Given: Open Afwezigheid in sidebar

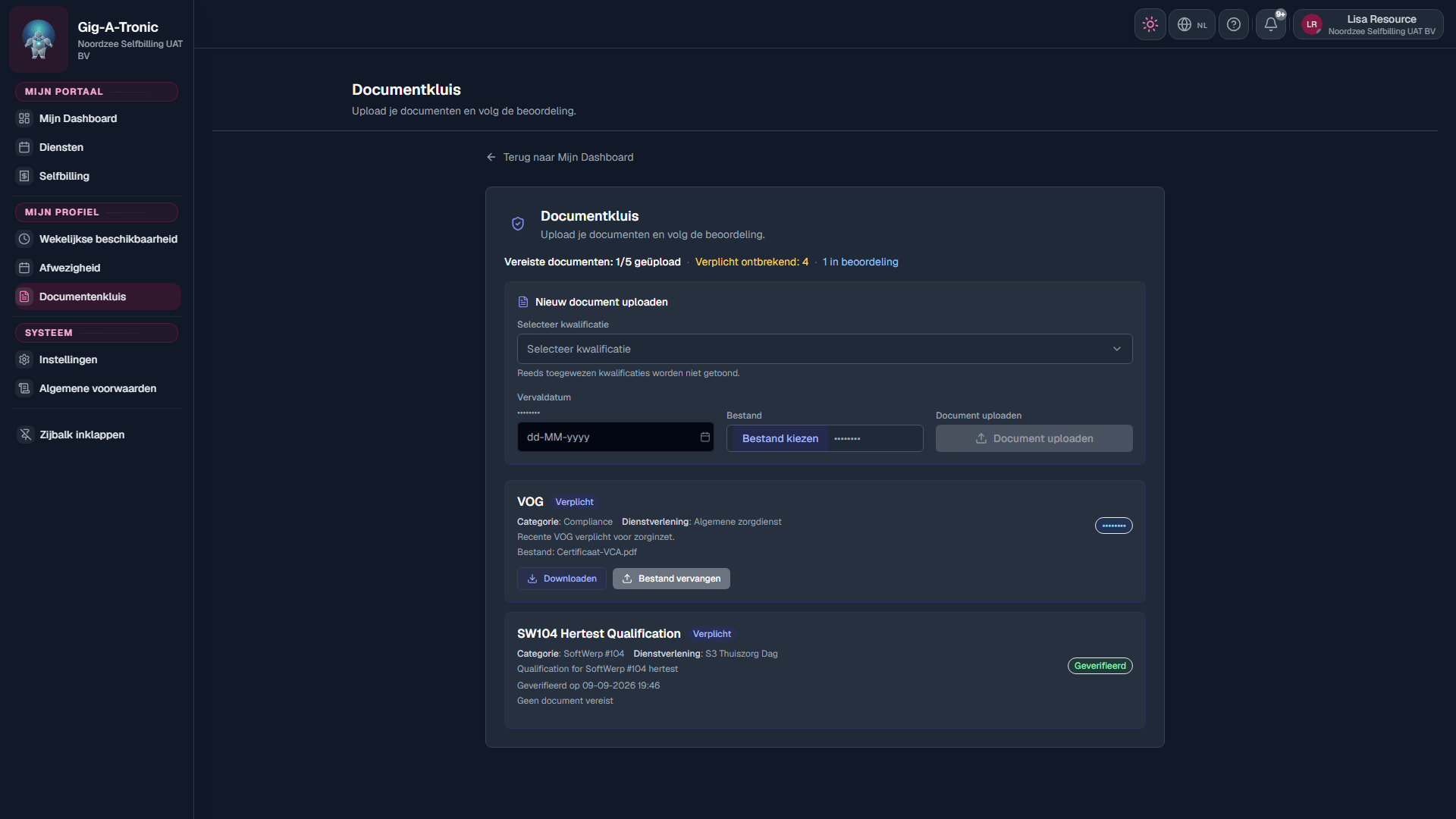Looking at the screenshot, I should [x=98, y=268].
